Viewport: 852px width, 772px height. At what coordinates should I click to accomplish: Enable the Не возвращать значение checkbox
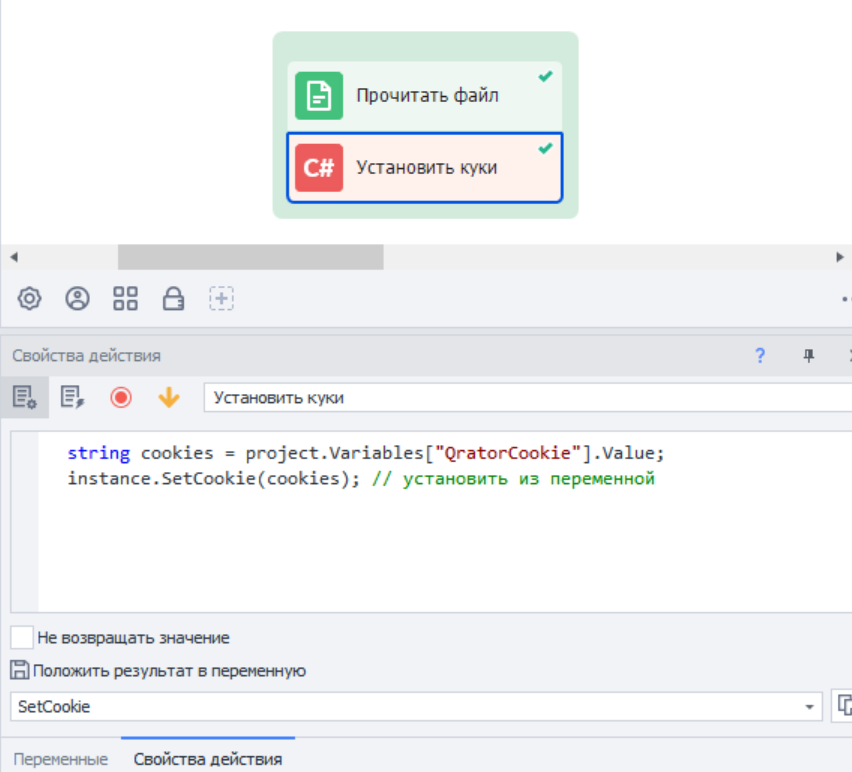point(22,637)
